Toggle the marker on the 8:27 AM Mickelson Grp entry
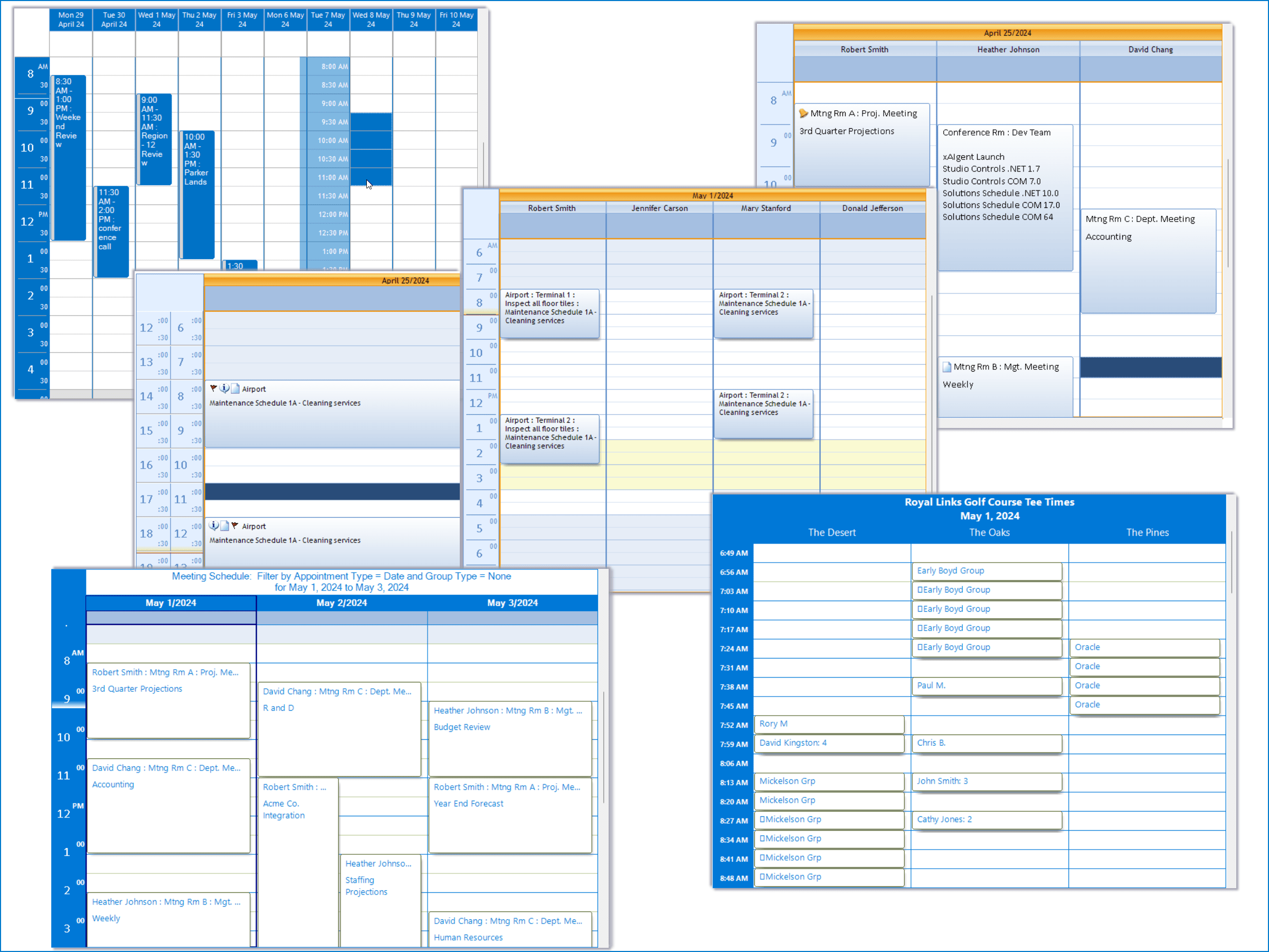Screen dimensions: 1269x952 (x=761, y=820)
